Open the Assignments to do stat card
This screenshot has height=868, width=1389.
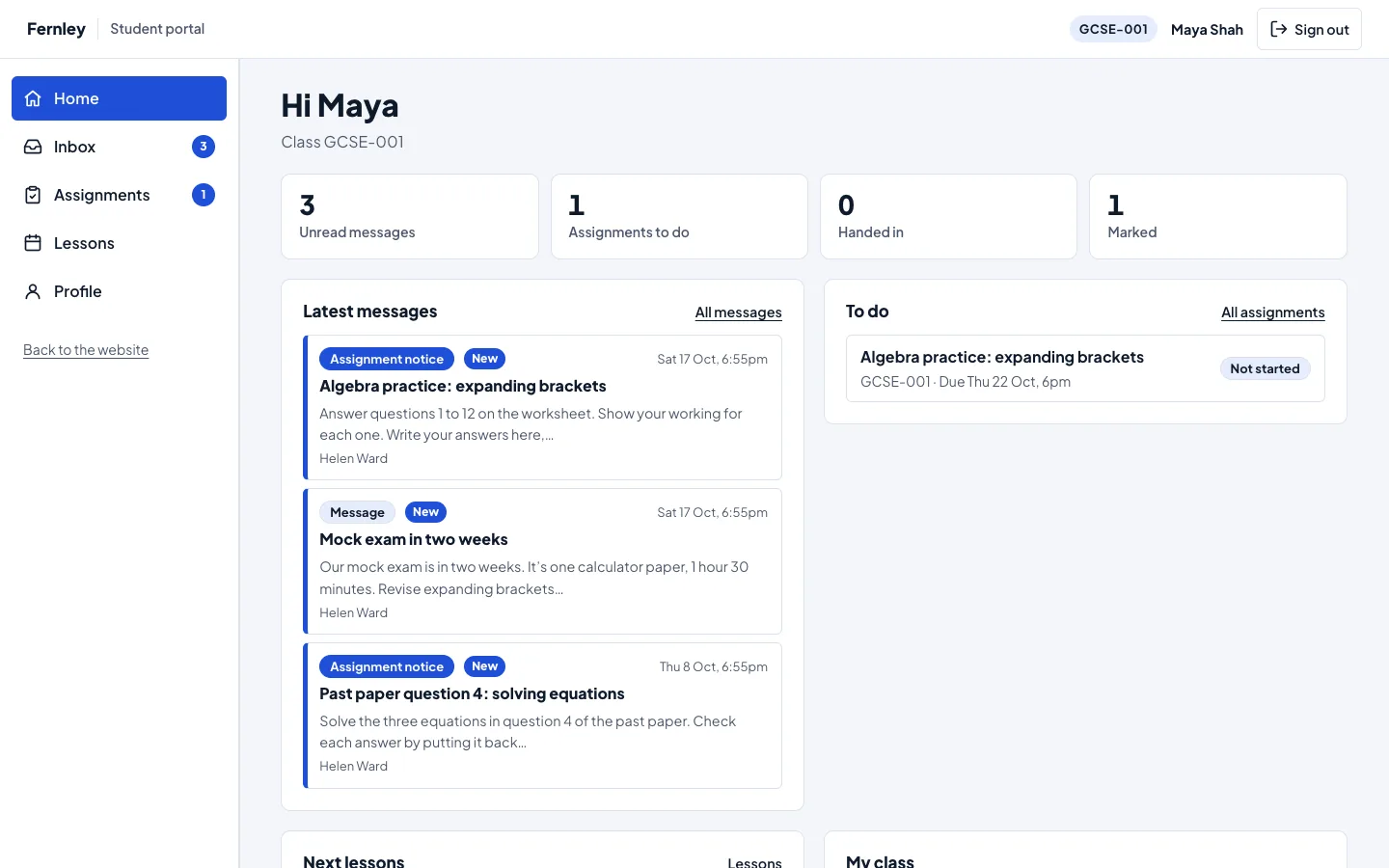point(679,217)
